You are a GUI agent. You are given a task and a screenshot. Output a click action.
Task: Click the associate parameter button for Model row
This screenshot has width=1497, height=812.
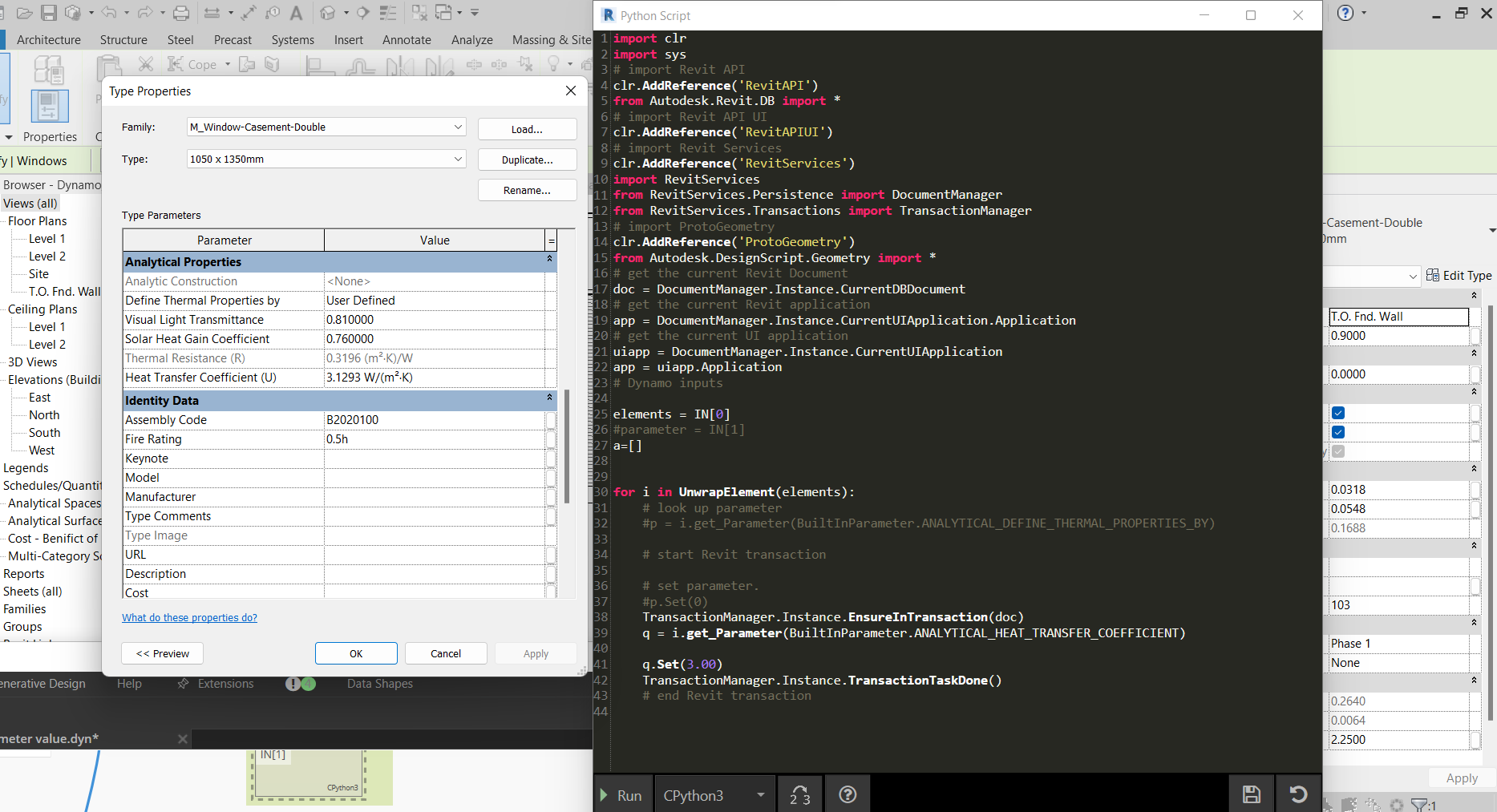tap(551, 478)
